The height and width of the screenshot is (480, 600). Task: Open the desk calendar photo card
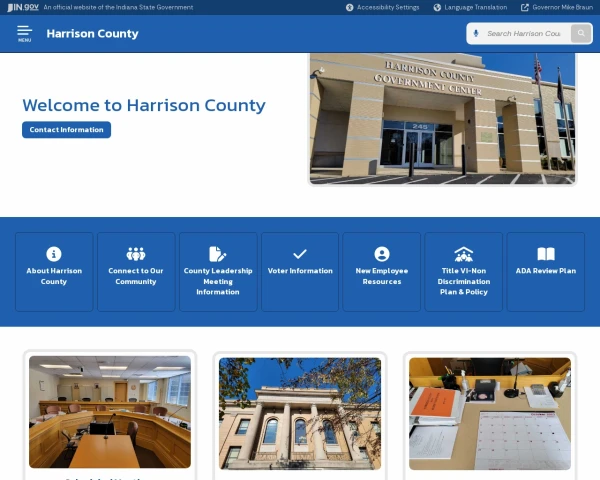coord(490,413)
